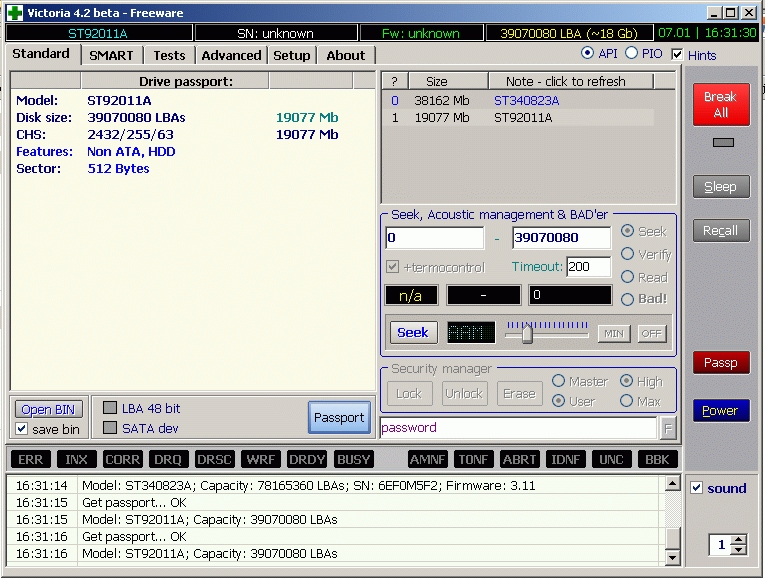Select drive row ST340823A in list
765x578 pixels.
tap(518, 101)
